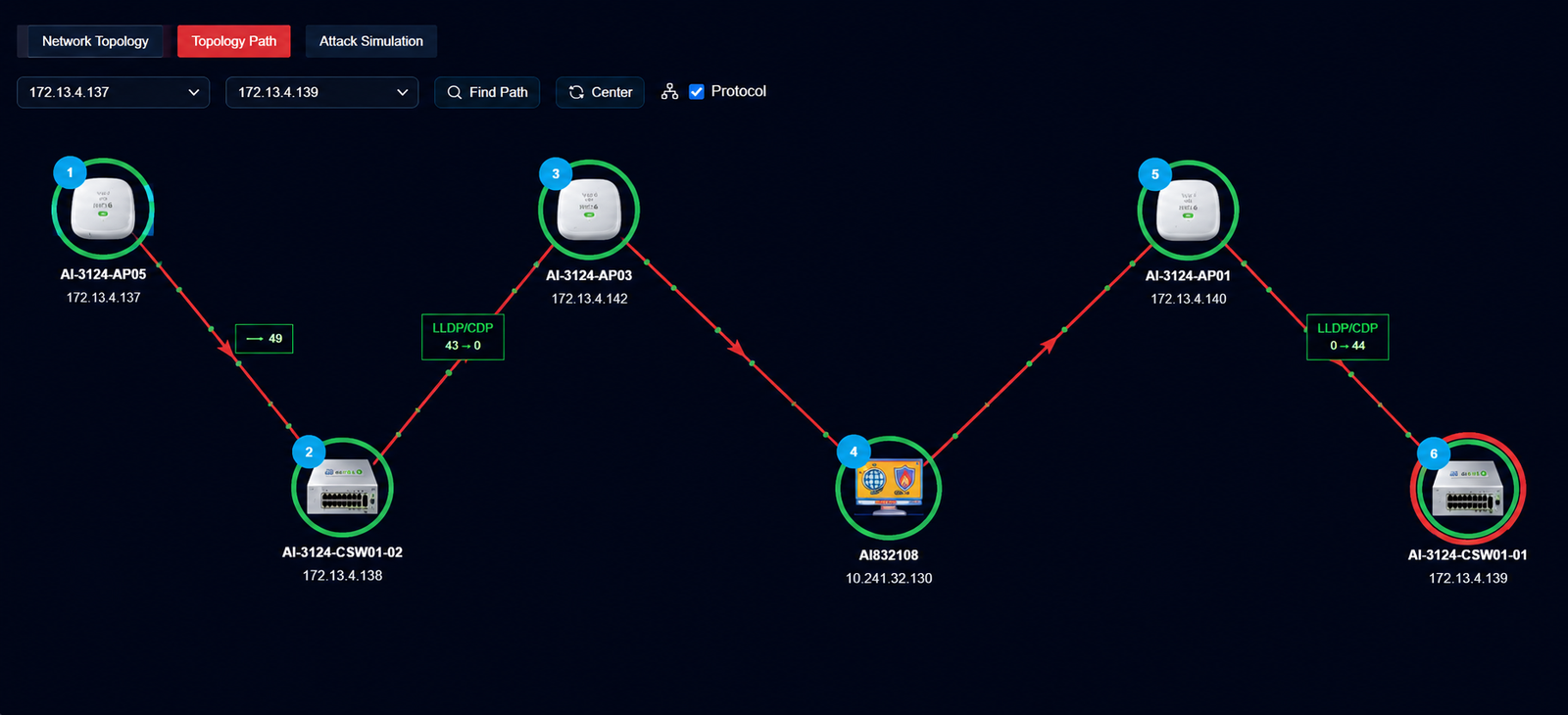1568x715 pixels.
Task: Click the AI-3124-AP01 access point node
Action: point(1188,211)
